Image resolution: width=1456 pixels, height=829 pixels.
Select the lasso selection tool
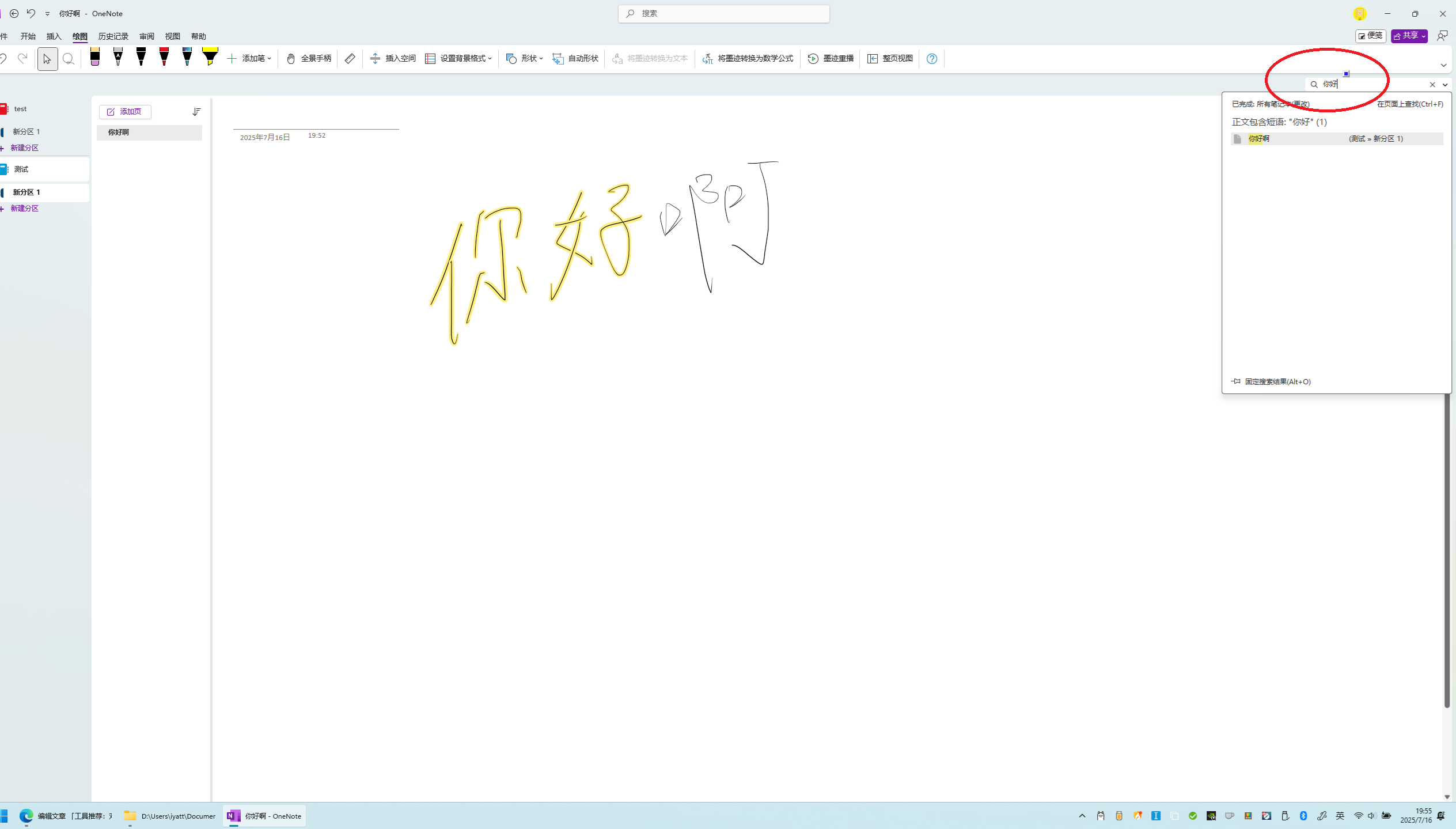[x=69, y=58]
